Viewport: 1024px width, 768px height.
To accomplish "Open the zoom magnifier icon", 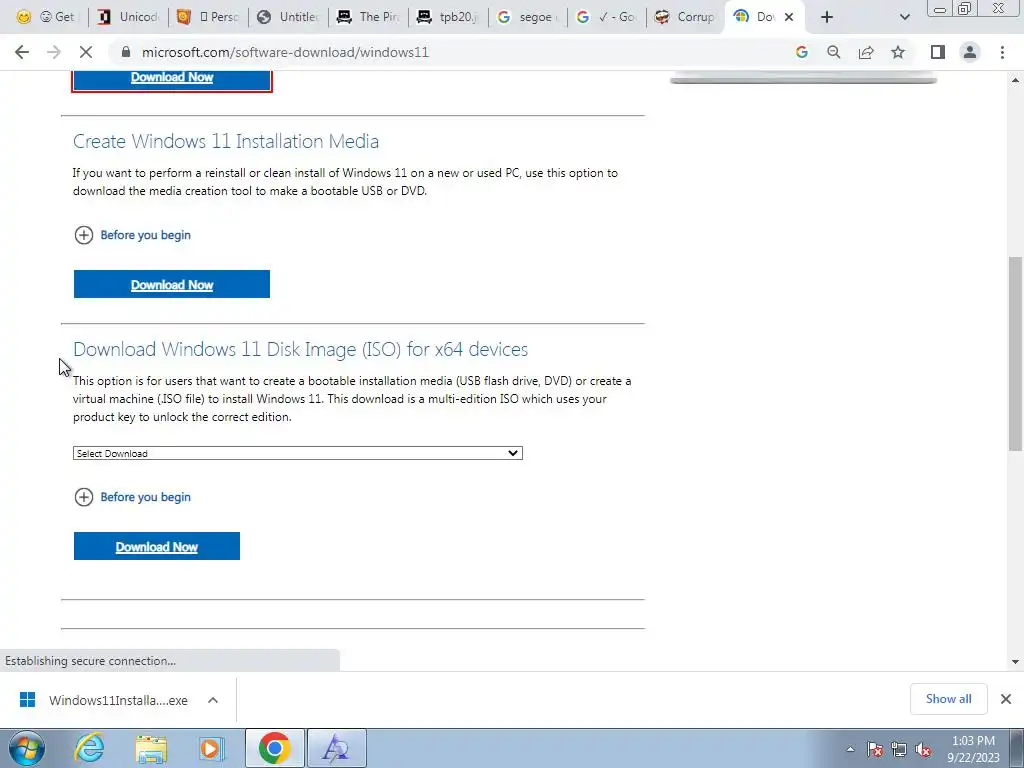I will (x=834, y=52).
